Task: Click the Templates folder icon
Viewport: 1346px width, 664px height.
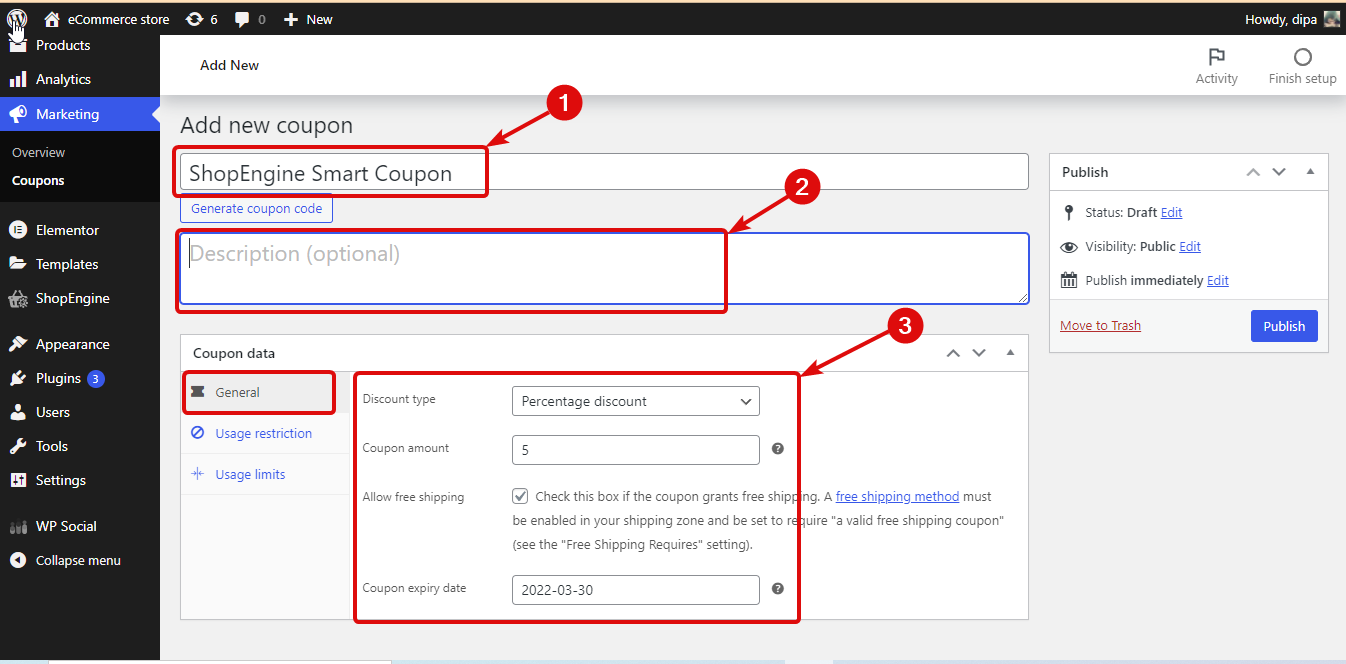Action: coord(18,264)
